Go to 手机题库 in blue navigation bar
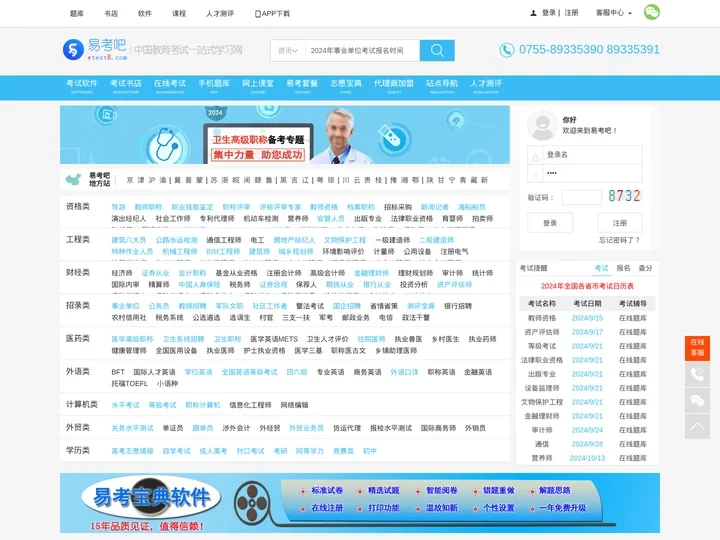Image resolution: width=720 pixels, height=540 pixels. point(214,86)
